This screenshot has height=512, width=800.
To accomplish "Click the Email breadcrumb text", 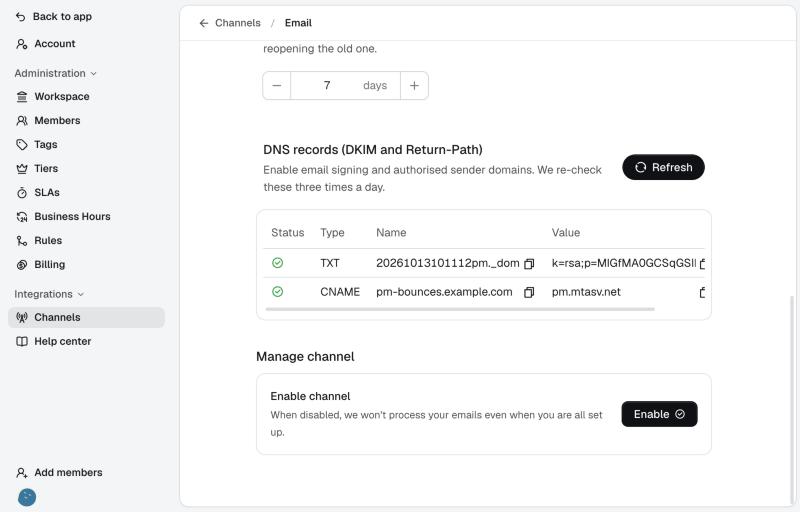I will (298, 23).
